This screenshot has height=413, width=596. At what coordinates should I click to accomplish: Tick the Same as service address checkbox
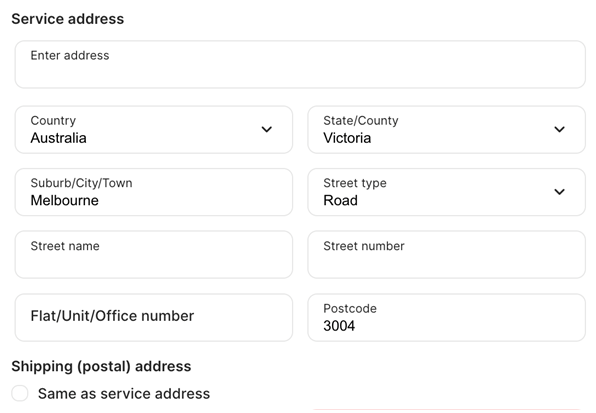click(x=20, y=393)
